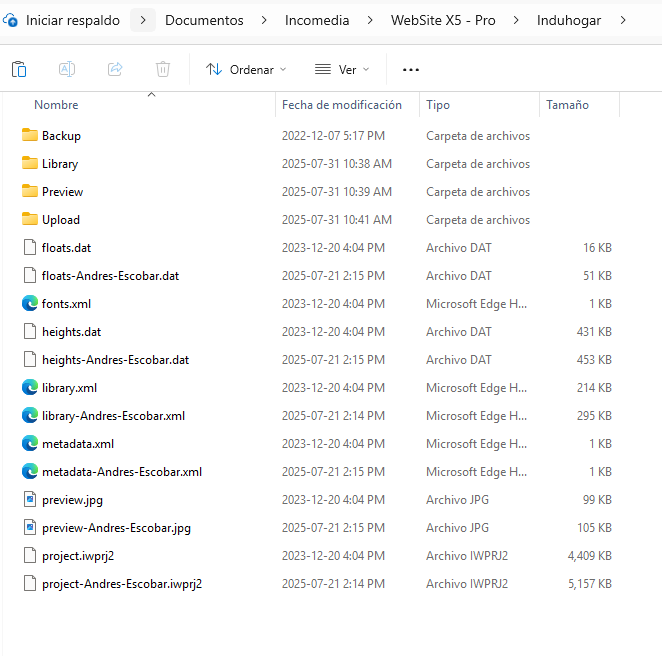This screenshot has height=656, width=662.
Task: Click the heights-Andres-Escobar.dat file icon
Action: point(30,359)
